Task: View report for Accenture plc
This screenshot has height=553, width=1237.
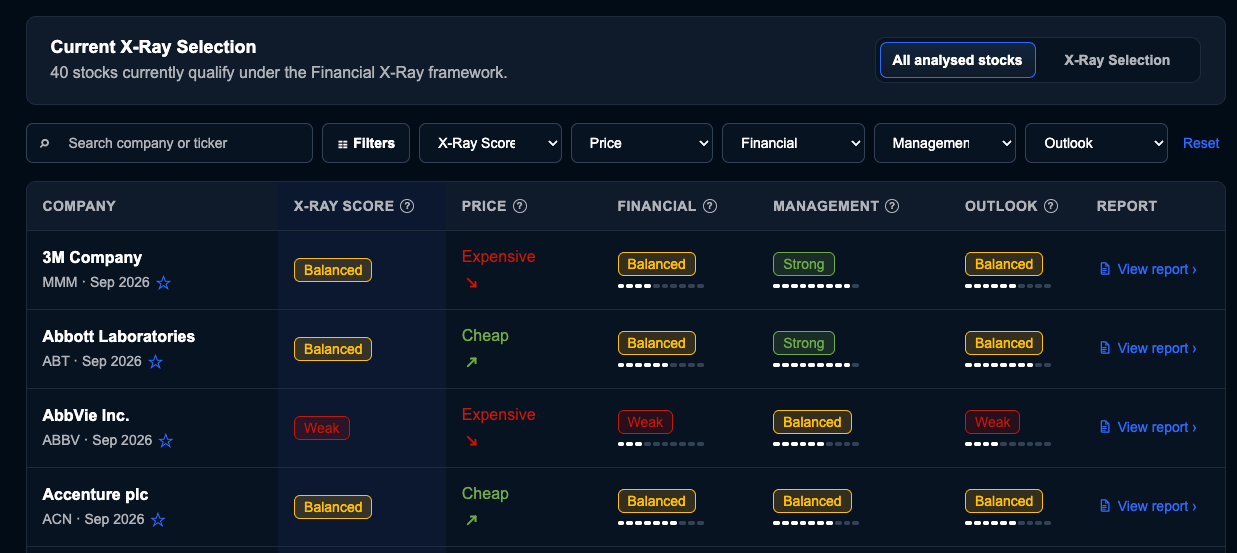Action: pyautogui.click(x=1148, y=506)
